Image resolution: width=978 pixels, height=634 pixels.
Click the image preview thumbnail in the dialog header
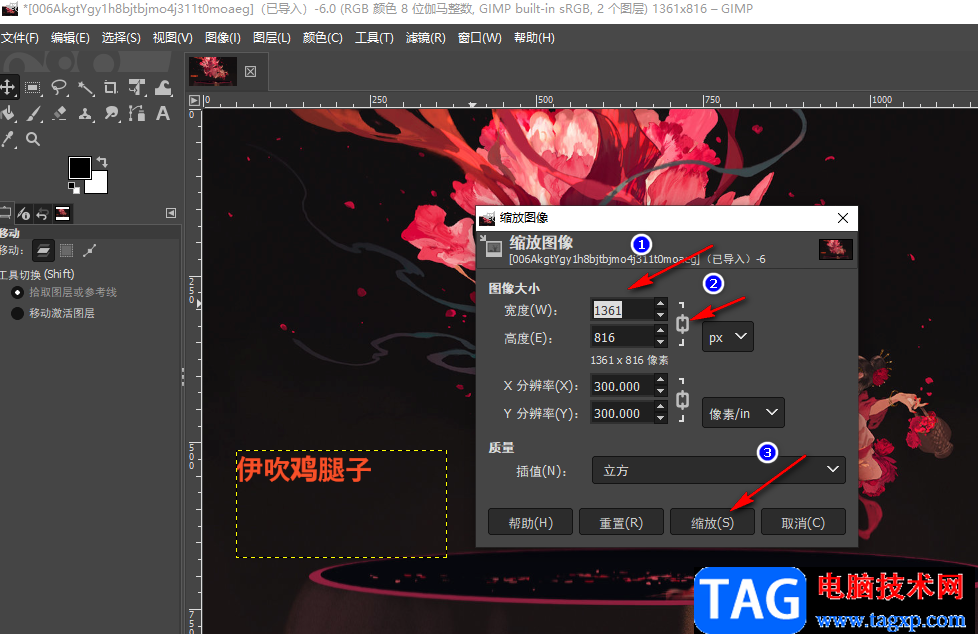pos(836,250)
